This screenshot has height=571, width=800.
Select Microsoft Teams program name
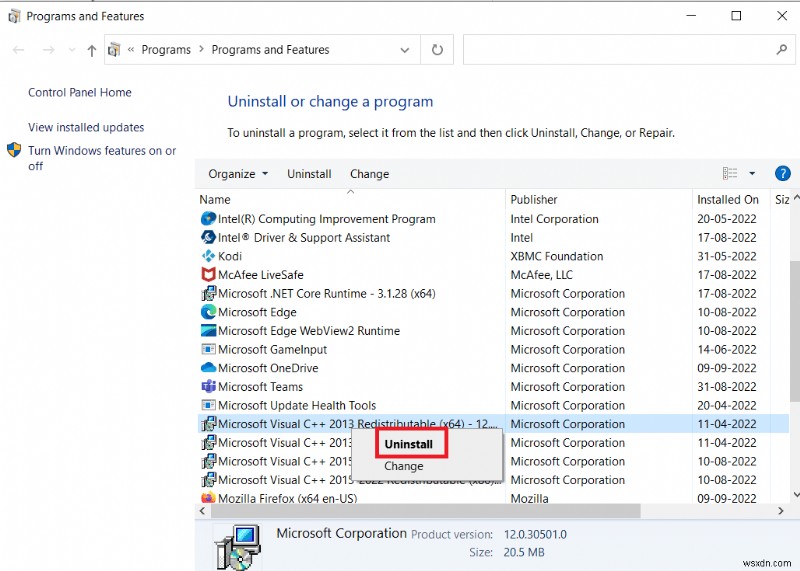tap(260, 387)
